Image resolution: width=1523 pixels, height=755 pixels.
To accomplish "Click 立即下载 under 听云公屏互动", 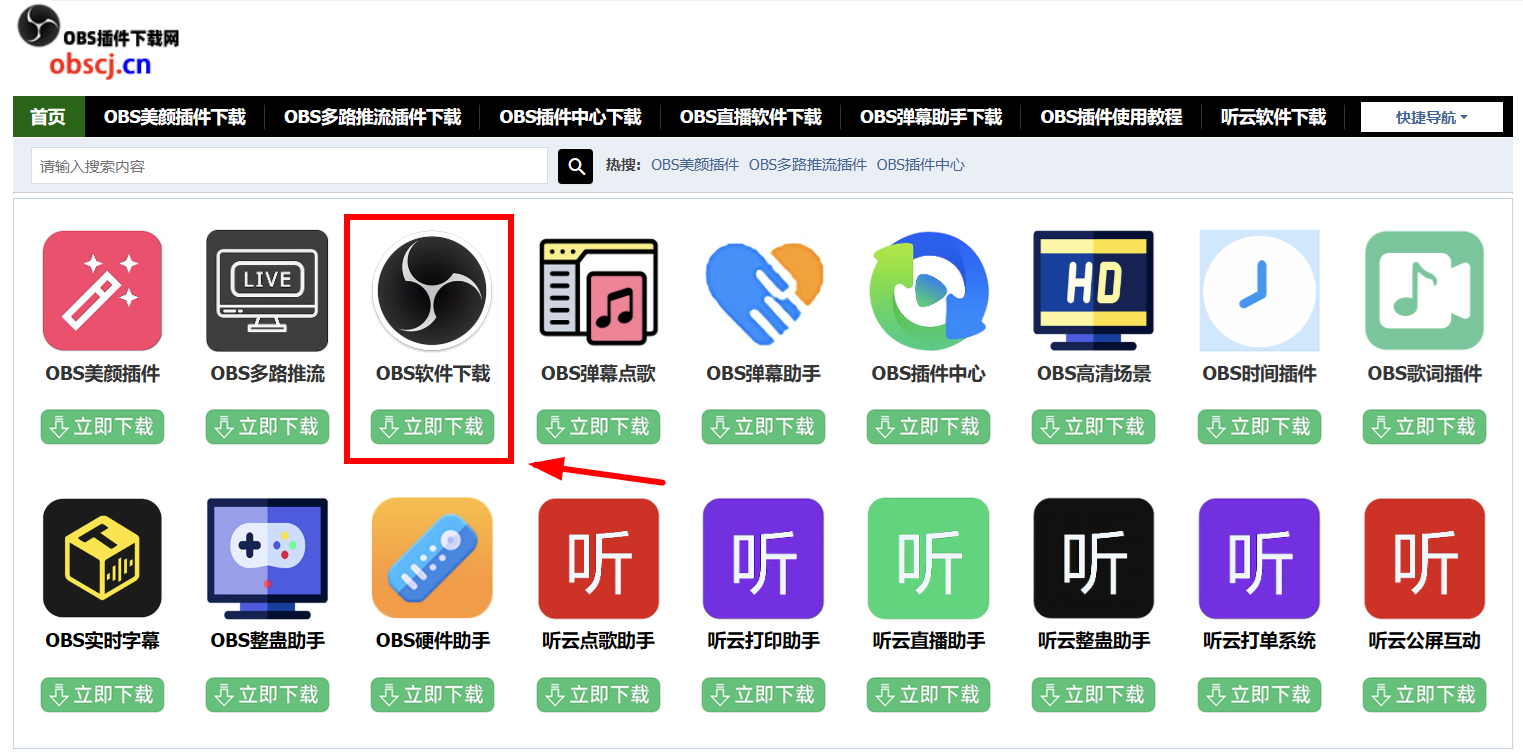I will tap(1424, 694).
